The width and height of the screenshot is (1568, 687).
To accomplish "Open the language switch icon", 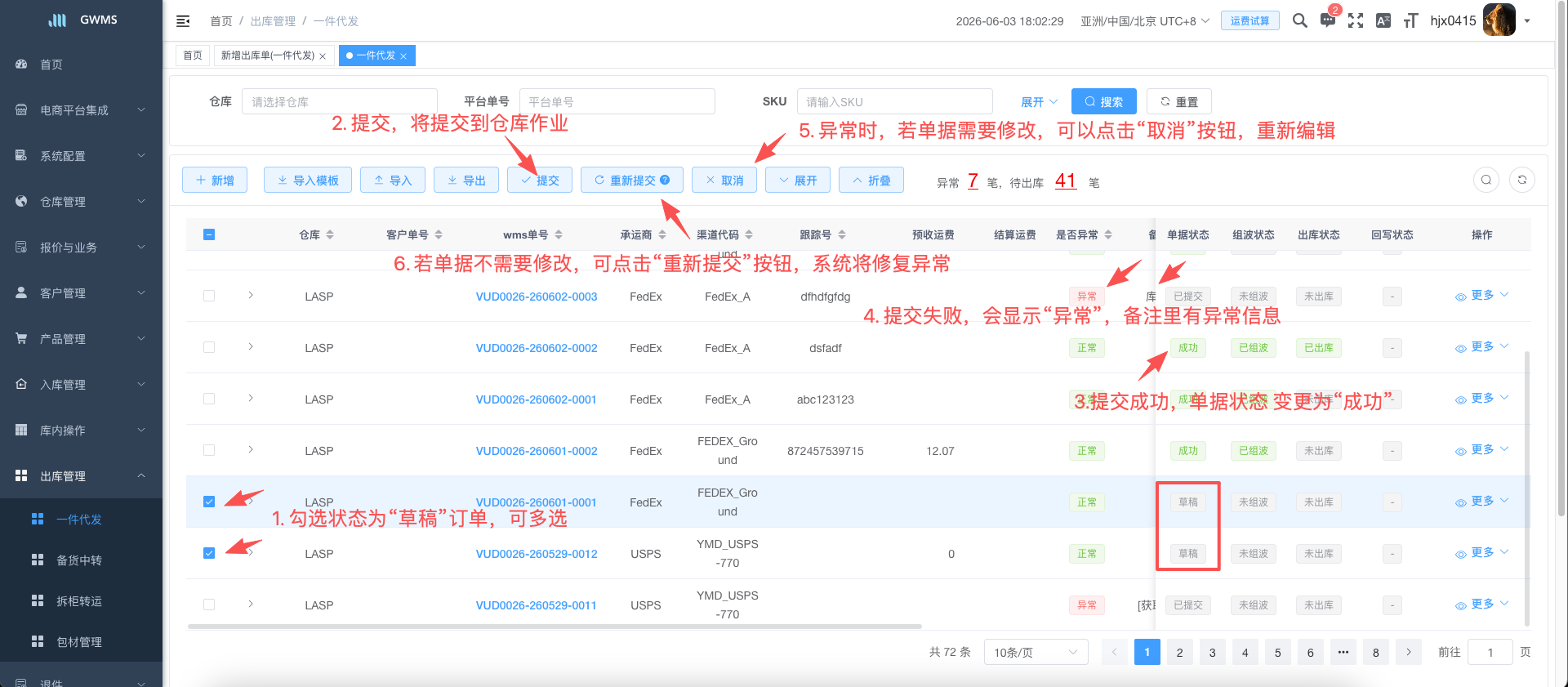I will coord(1383,20).
